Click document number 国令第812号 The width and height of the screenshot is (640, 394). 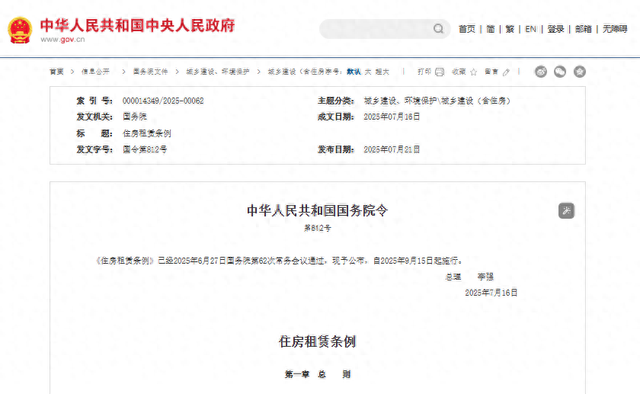click(145, 149)
